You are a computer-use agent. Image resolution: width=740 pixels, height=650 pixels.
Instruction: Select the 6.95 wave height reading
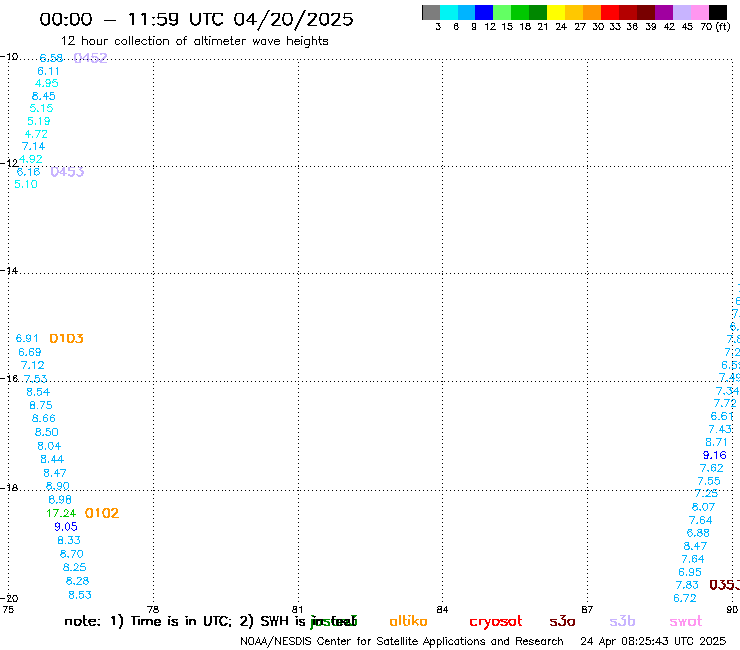[x=690, y=572]
